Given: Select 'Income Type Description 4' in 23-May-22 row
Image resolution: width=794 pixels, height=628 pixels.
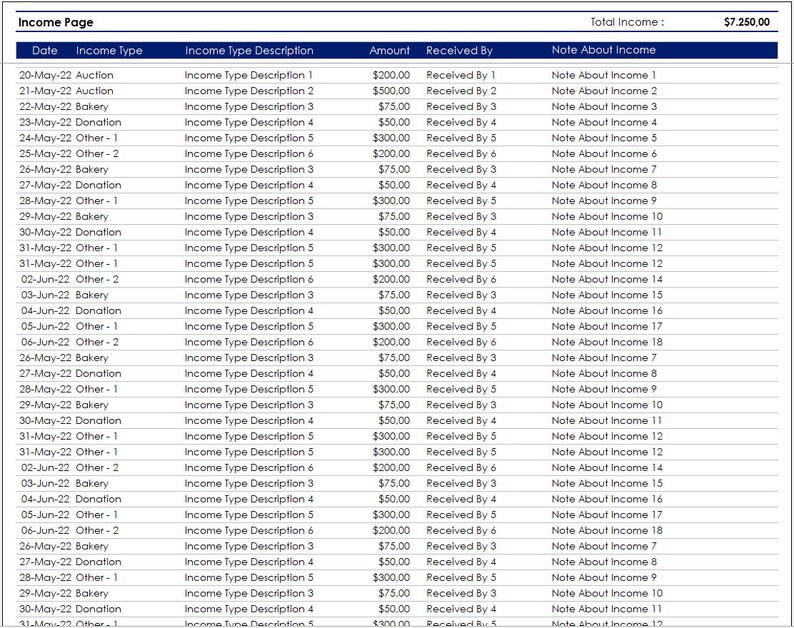Looking at the screenshot, I should pyautogui.click(x=249, y=123).
